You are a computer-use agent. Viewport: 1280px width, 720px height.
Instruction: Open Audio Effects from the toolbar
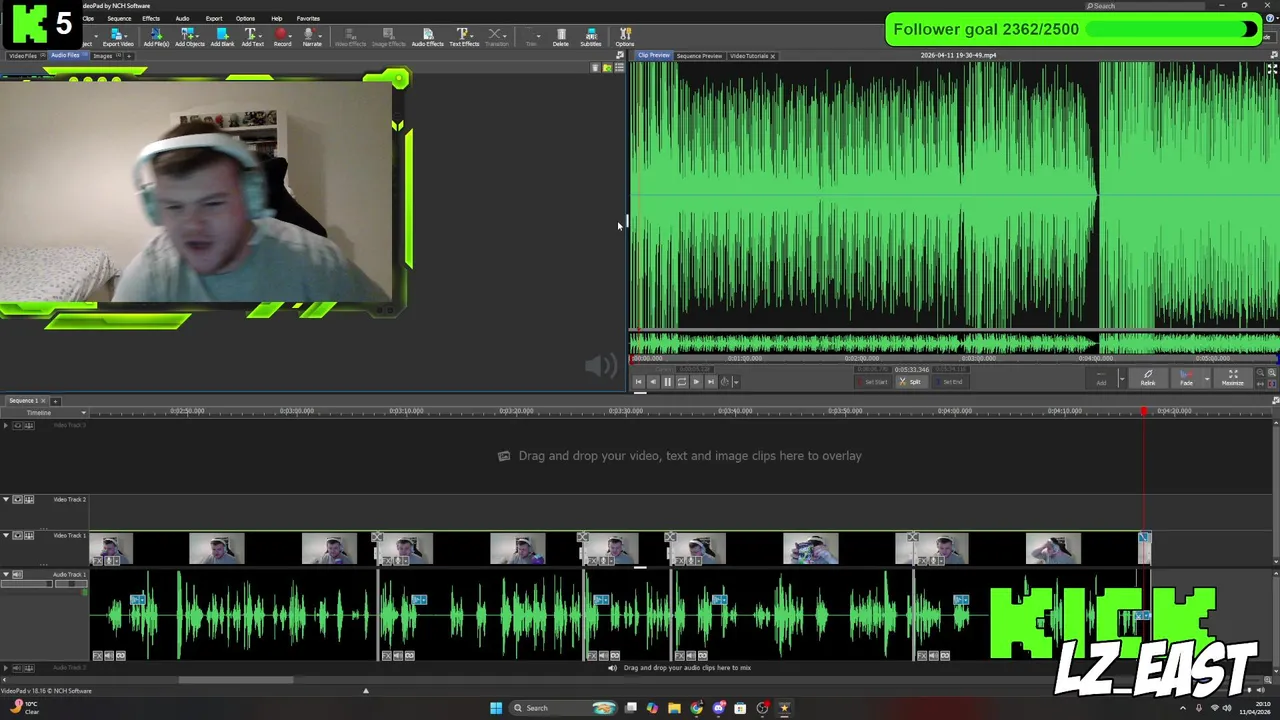point(427,38)
